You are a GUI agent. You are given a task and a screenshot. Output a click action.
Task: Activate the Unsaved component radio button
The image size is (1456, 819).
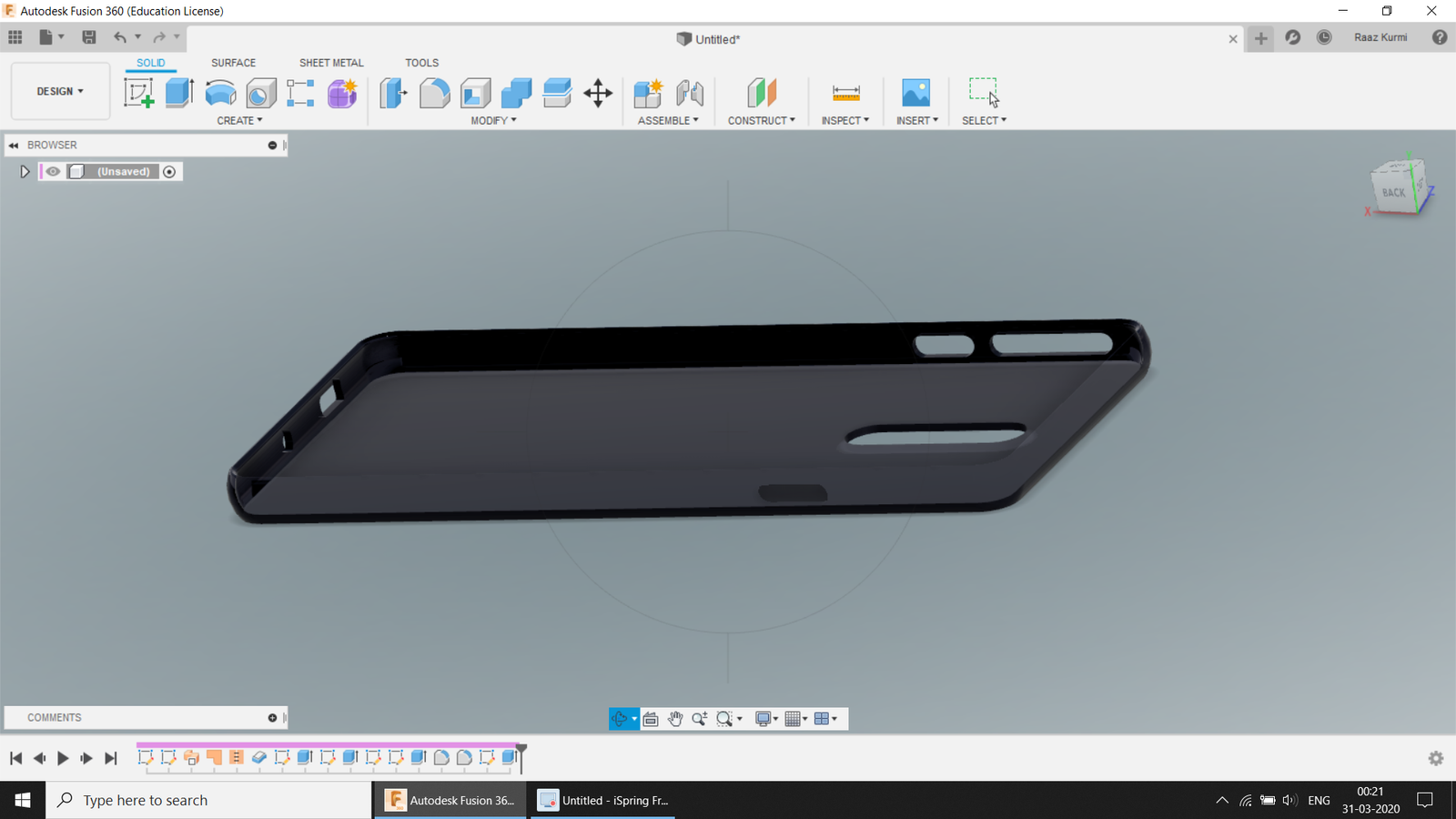click(x=169, y=171)
